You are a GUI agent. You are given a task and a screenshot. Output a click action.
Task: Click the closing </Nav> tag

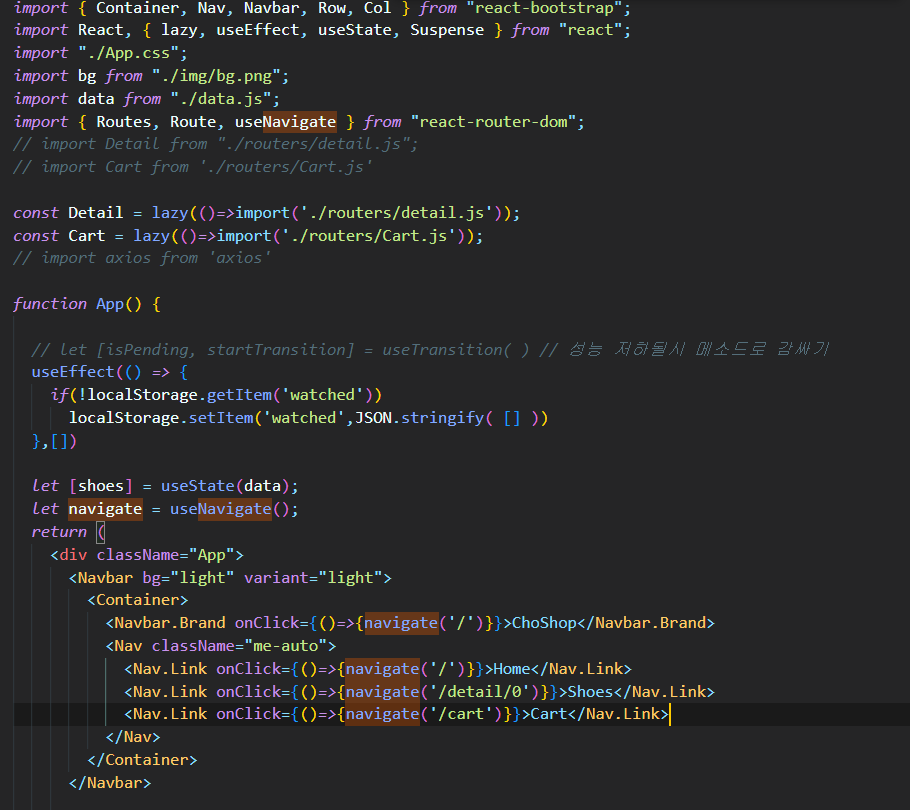[x=133, y=737]
